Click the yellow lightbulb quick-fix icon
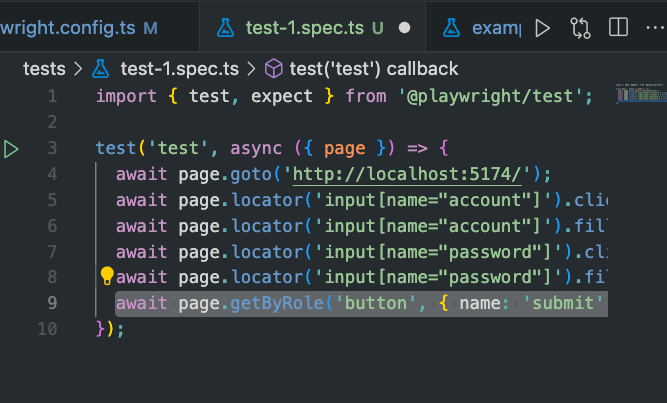The height and width of the screenshot is (403, 667). click(x=106, y=276)
